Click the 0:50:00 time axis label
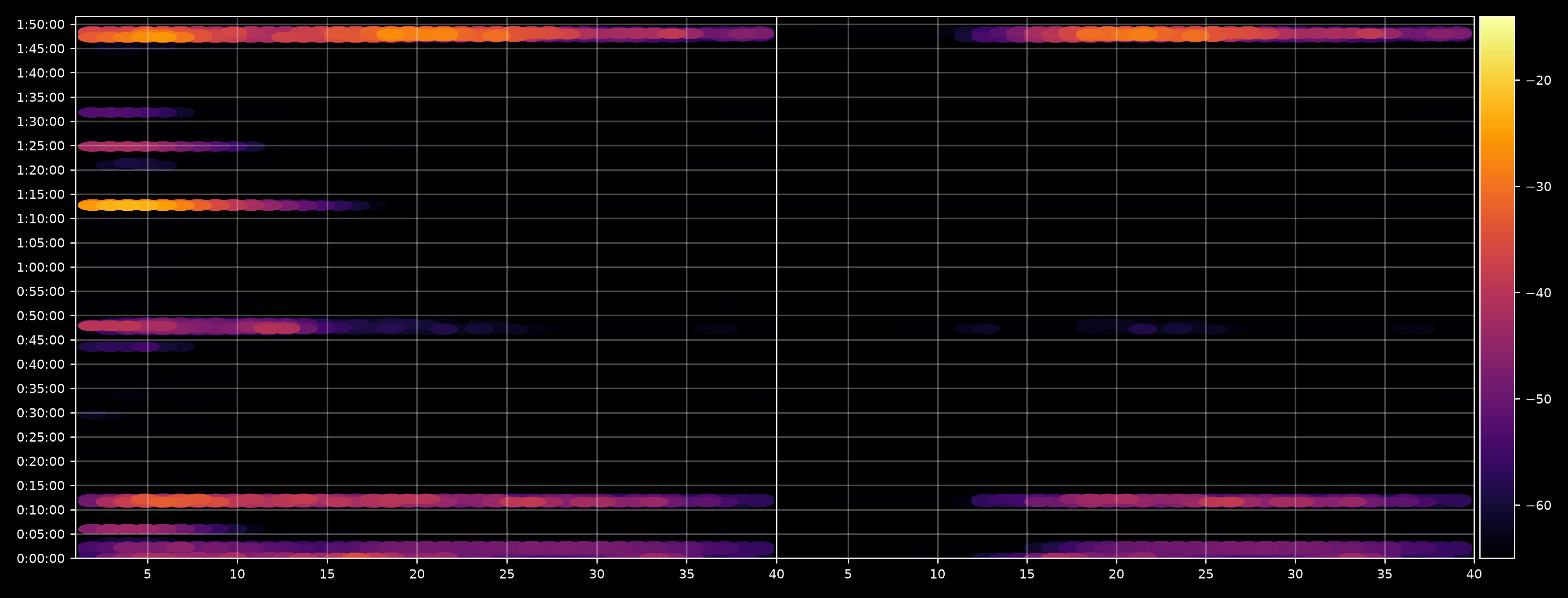This screenshot has width=1568, height=598. [x=40, y=316]
